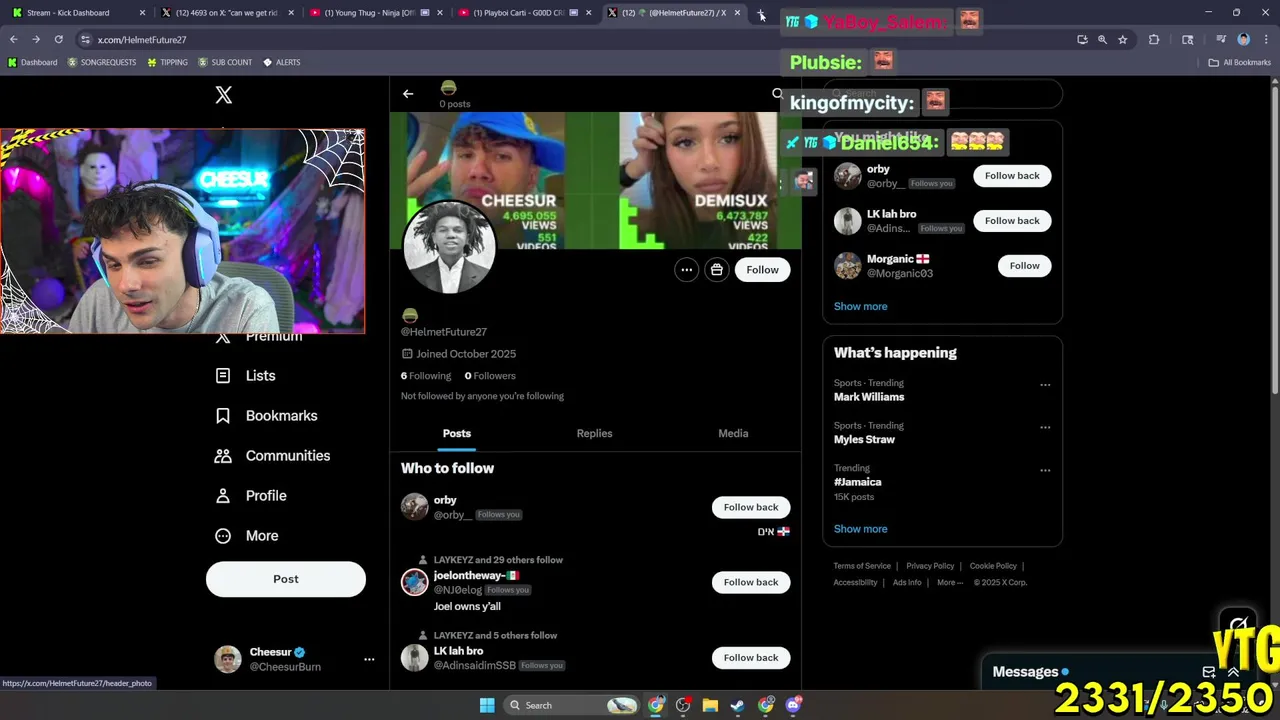Open Communities in the sidebar

tap(273, 456)
